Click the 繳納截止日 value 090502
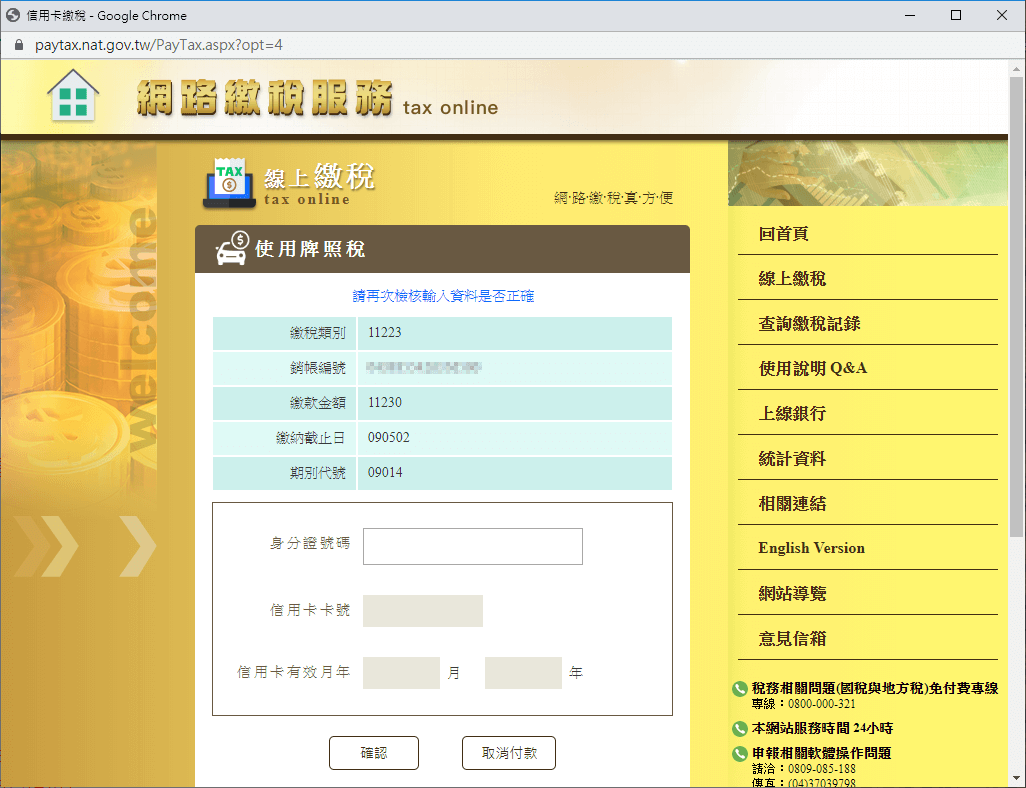Image resolution: width=1026 pixels, height=788 pixels. 389,437
